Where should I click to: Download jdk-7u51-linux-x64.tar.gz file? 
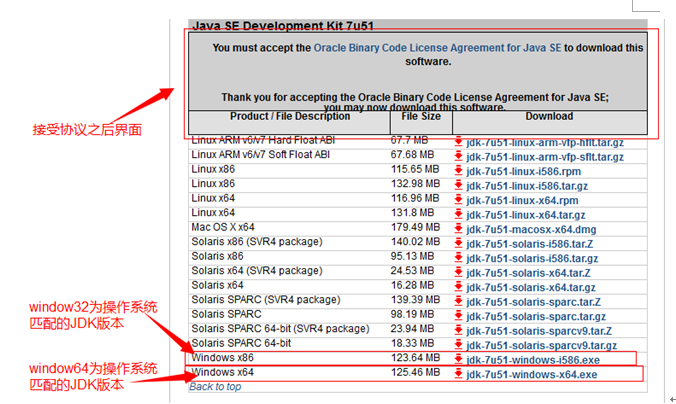coord(526,215)
